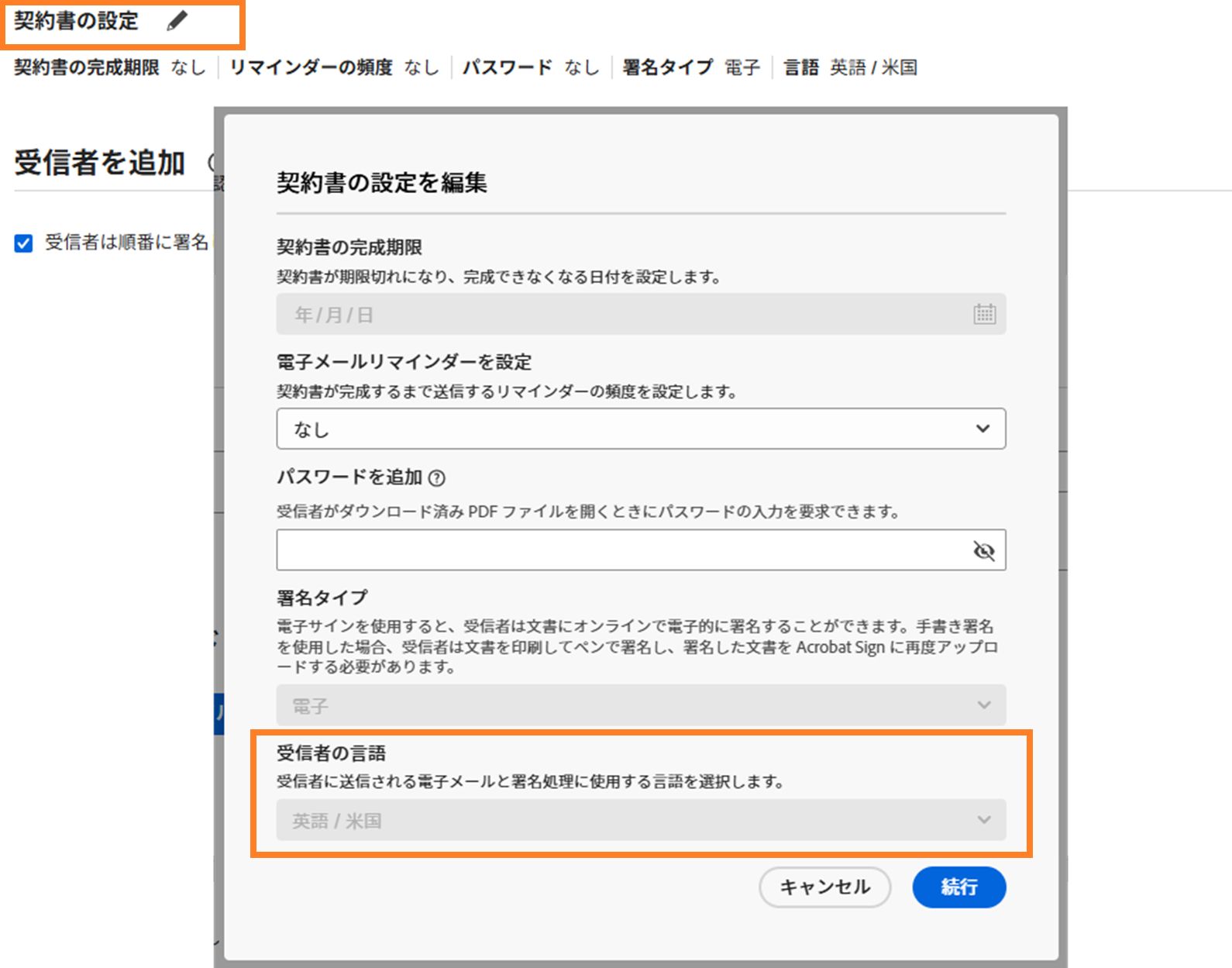Open the reminder frequency dropdown showing なし
Viewport: 1232px width, 968px height.
tap(641, 429)
